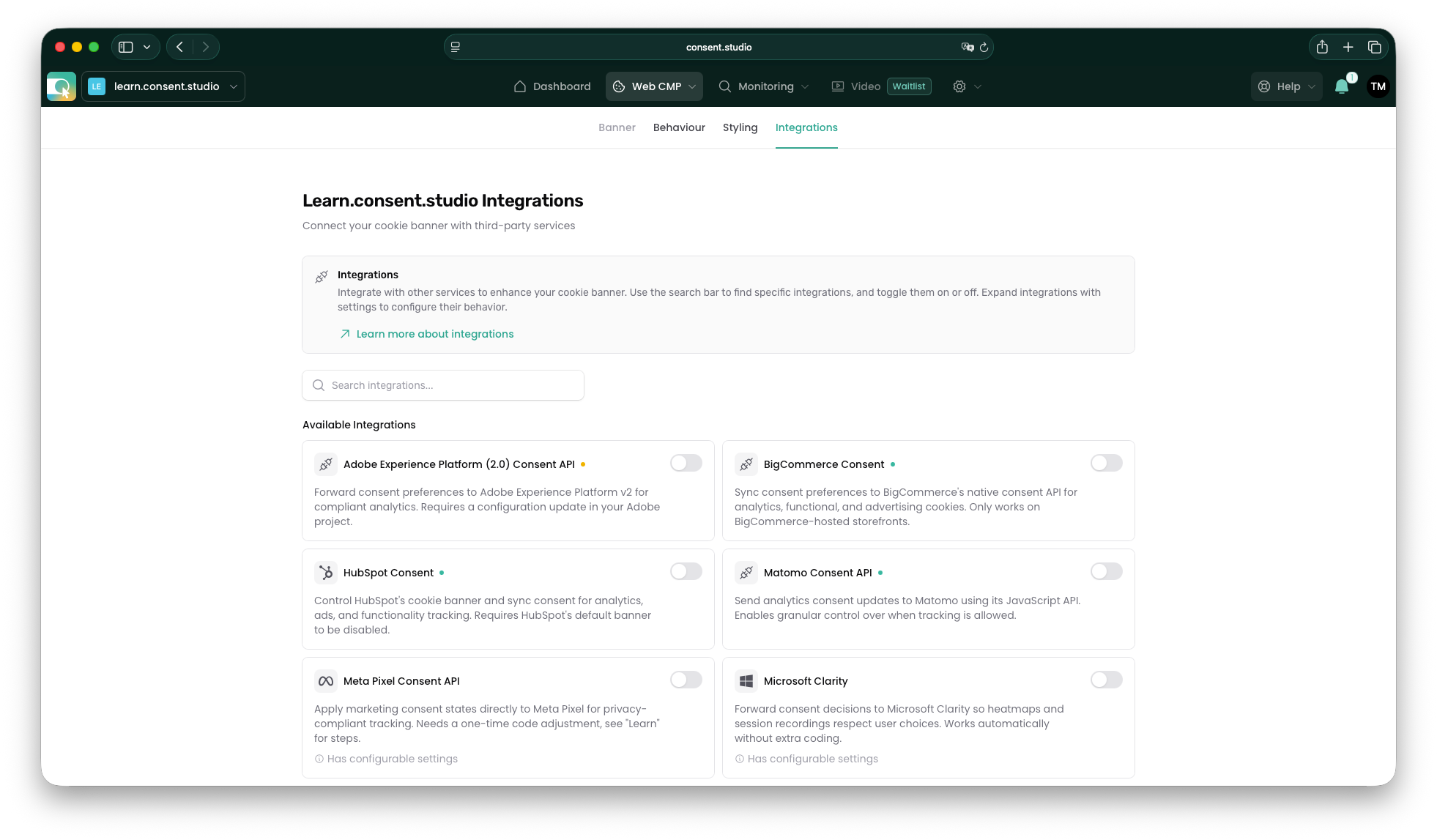
Task: Expand the Safari sidebar options chevron
Action: (147, 47)
